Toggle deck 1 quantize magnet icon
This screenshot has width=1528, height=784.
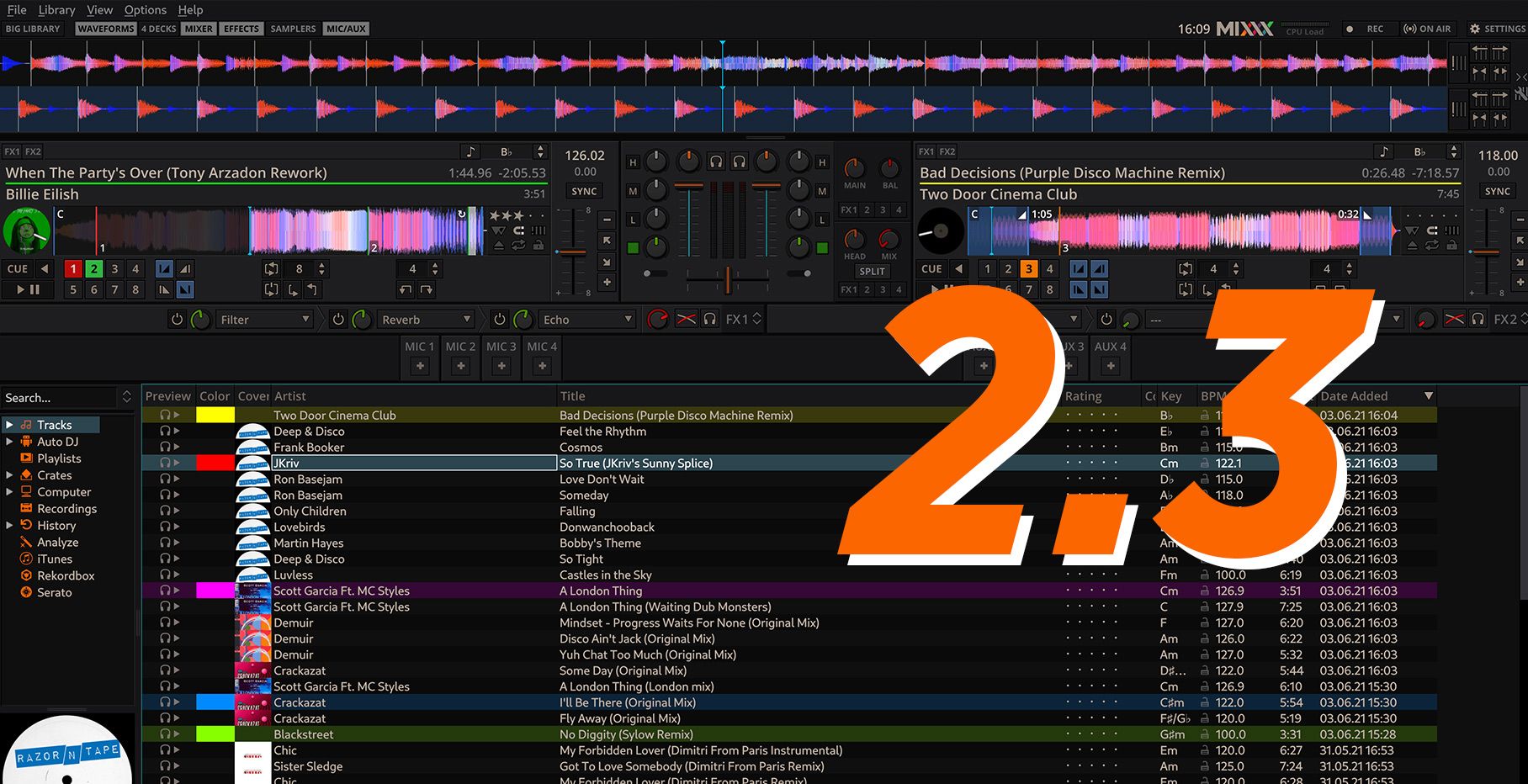tap(519, 230)
